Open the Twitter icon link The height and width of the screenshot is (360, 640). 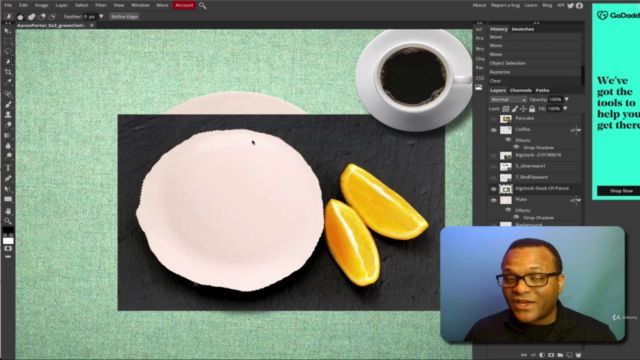pyautogui.click(x=571, y=5)
